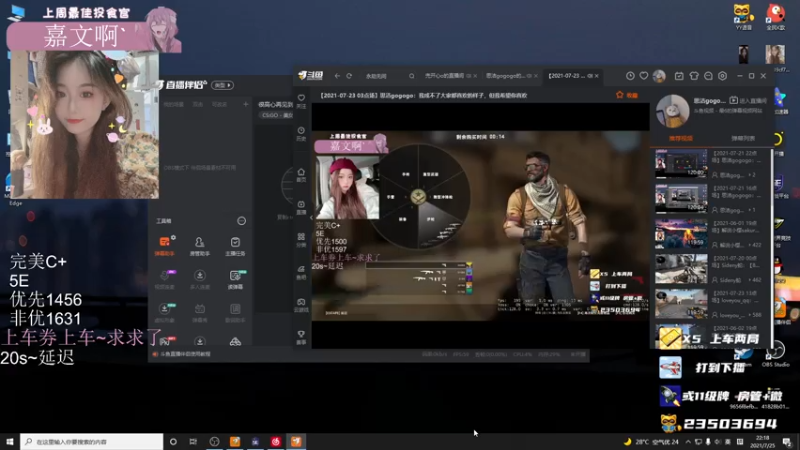Open the trophy icon in Douyu sidebar
800x450 pixels.
302,337
